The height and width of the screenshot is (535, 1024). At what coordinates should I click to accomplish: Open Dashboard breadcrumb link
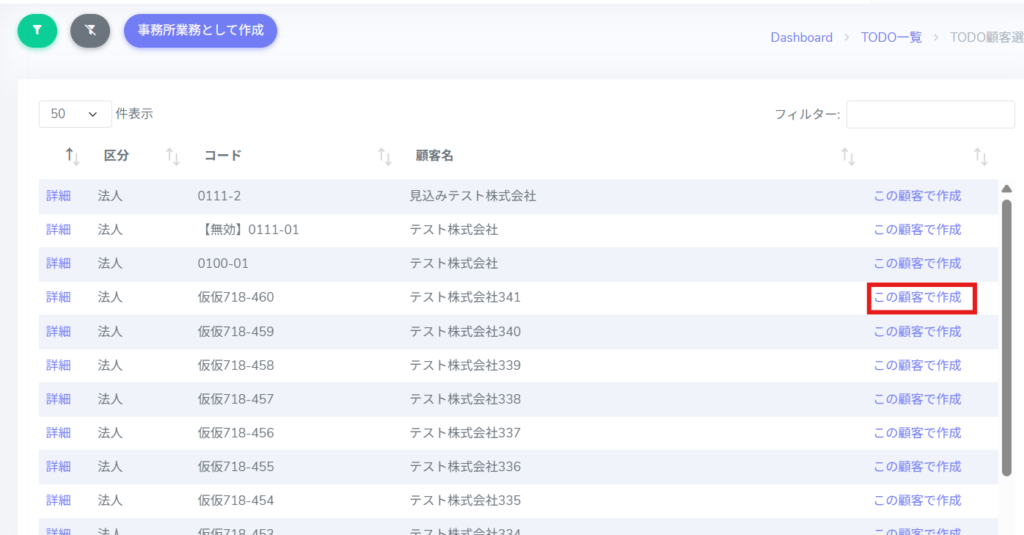(x=801, y=37)
